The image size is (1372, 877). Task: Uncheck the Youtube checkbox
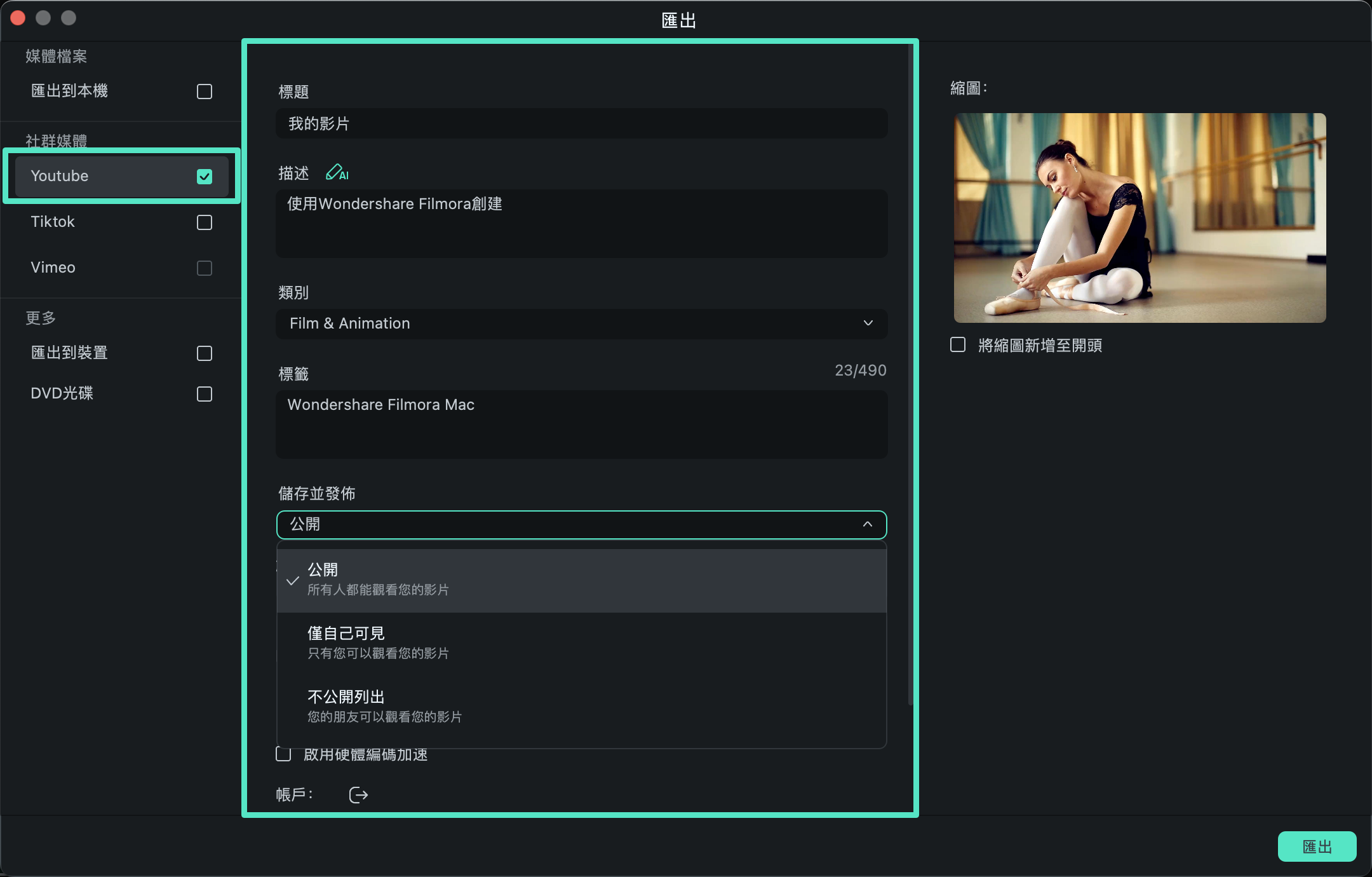click(x=205, y=177)
